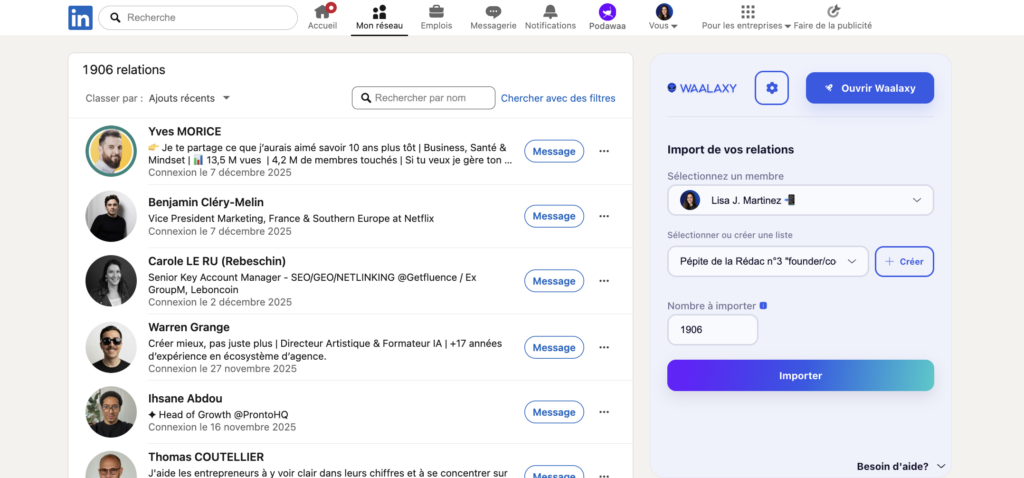This screenshot has width=1024, height=478.
Task: Message Warren Grange
Action: [554, 347]
